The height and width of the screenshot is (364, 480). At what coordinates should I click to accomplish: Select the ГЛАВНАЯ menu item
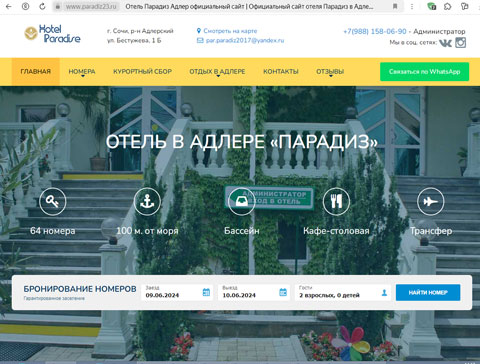click(x=36, y=72)
